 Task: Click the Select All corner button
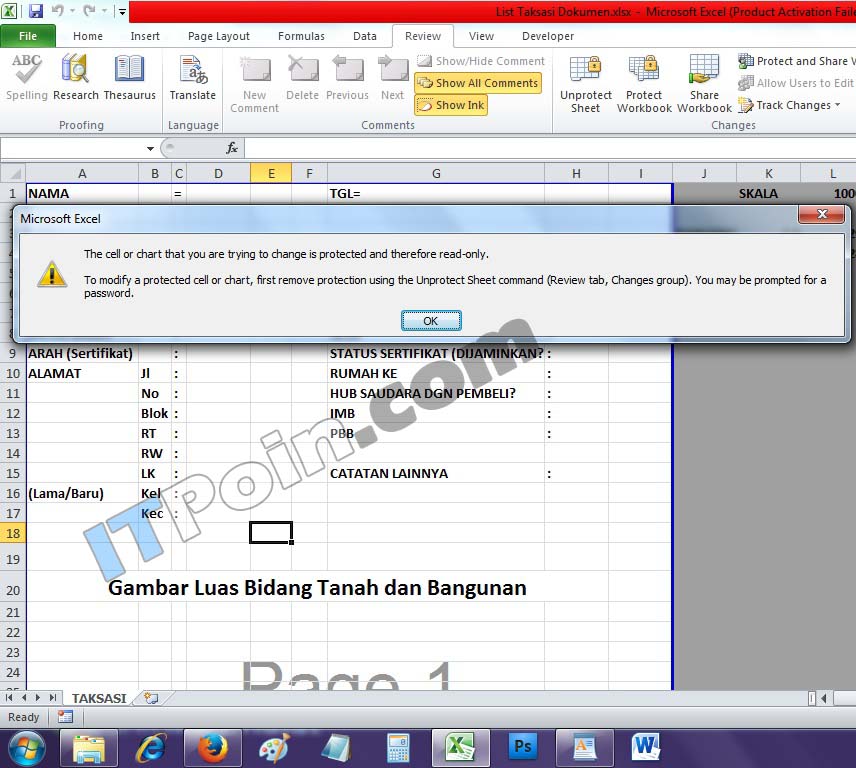point(13,174)
